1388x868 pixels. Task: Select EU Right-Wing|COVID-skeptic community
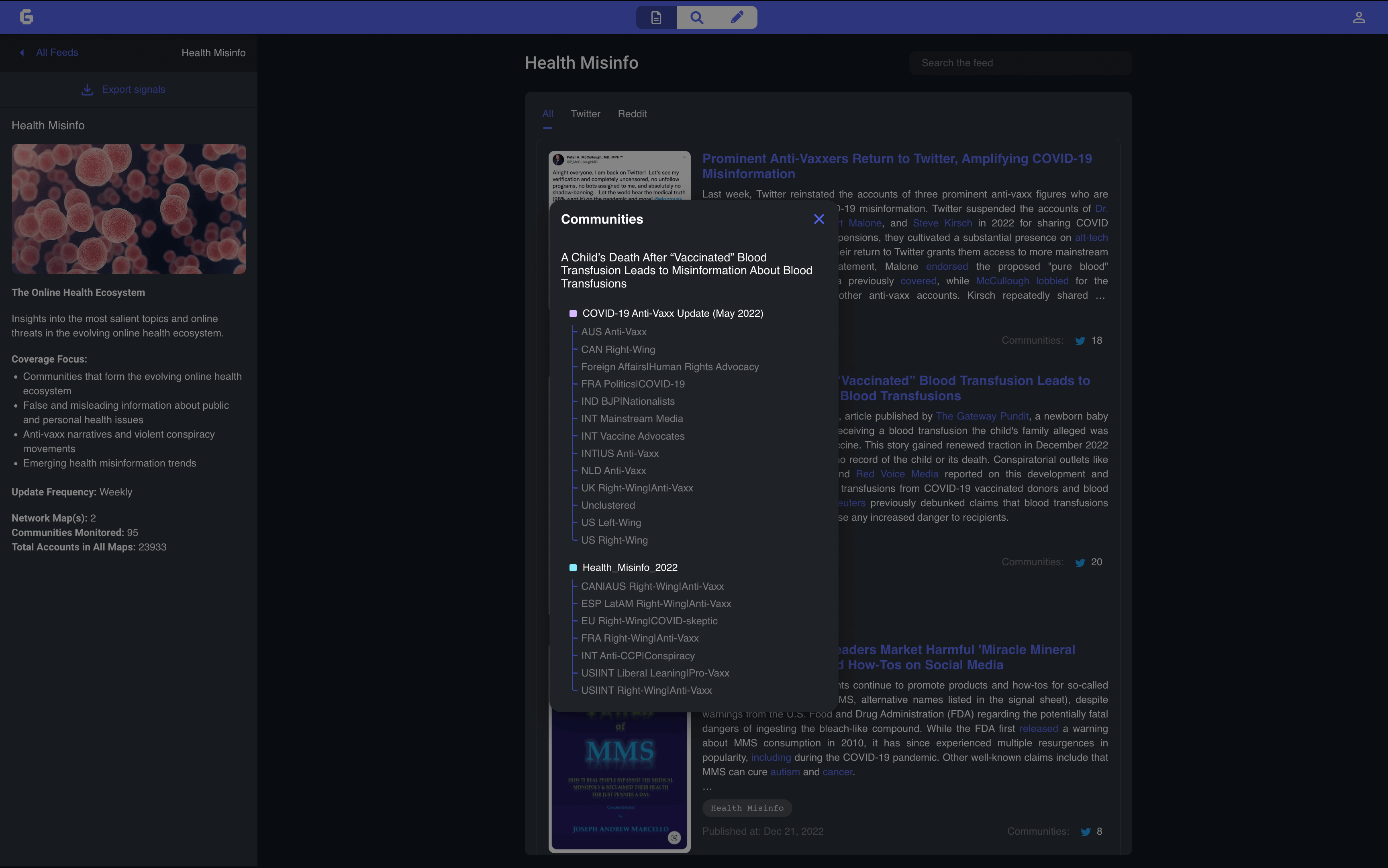pyautogui.click(x=649, y=621)
